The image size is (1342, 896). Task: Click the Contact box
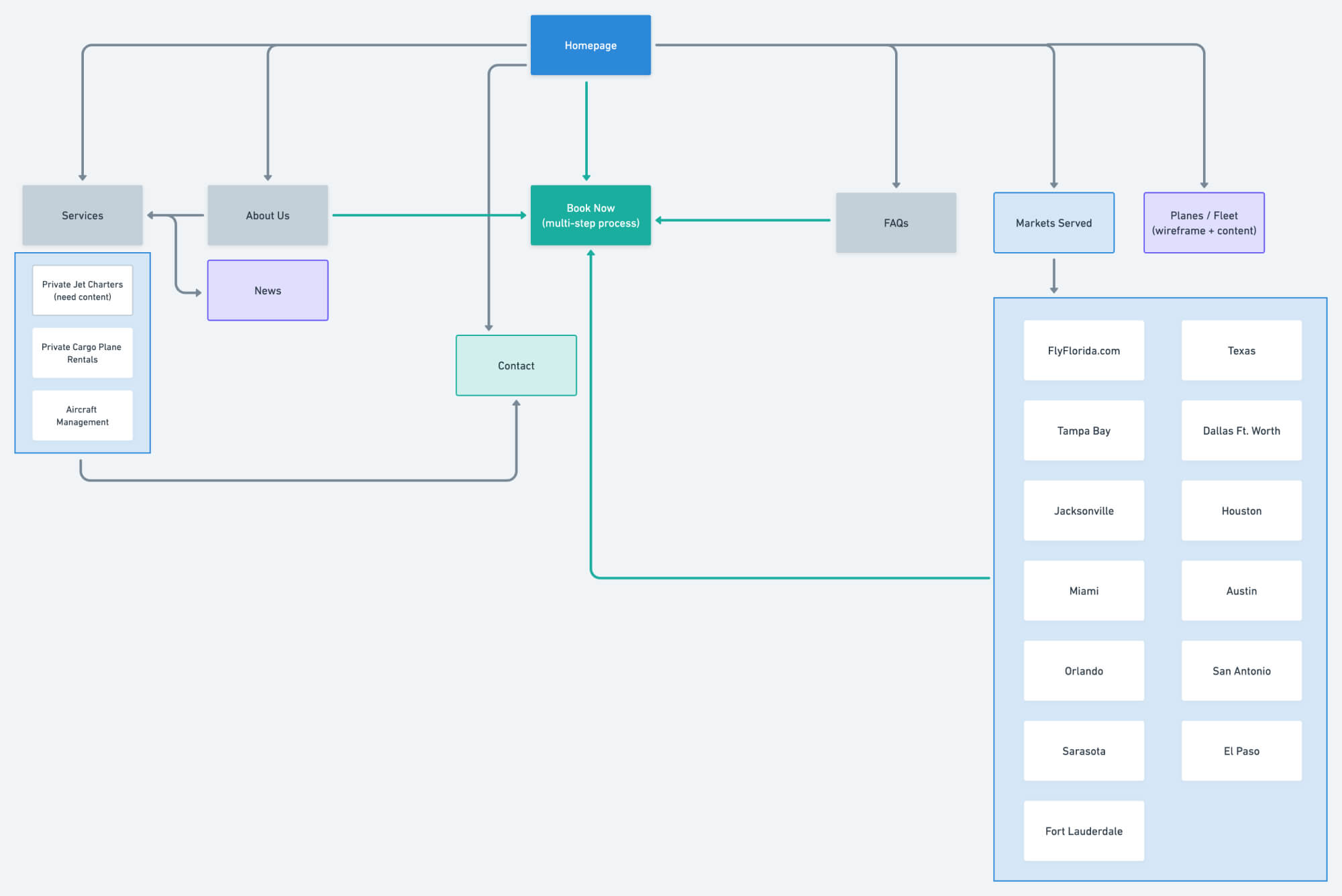(516, 366)
